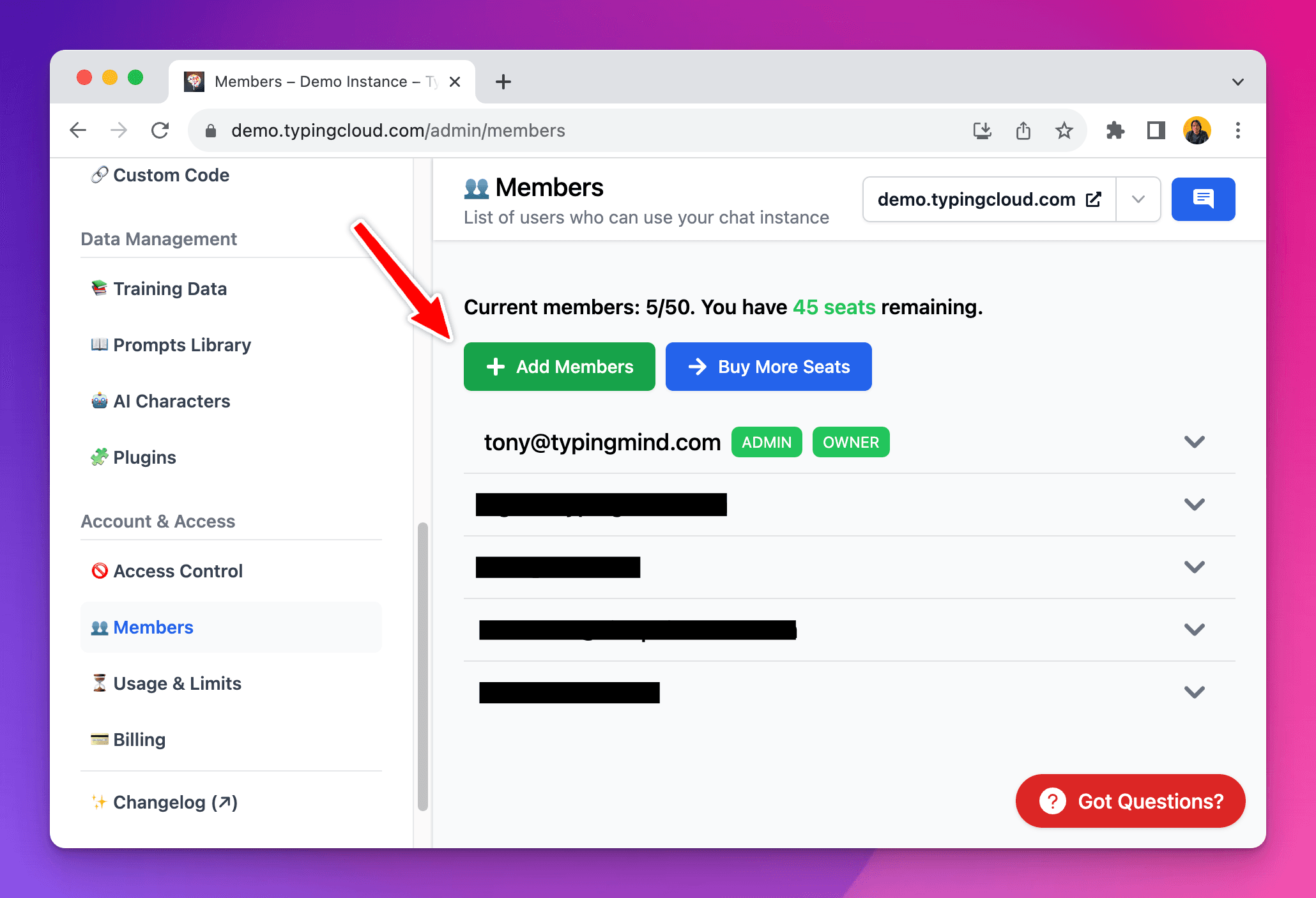Image resolution: width=1316 pixels, height=898 pixels.
Task: Bookmark this page with the star icon
Action: (1064, 130)
